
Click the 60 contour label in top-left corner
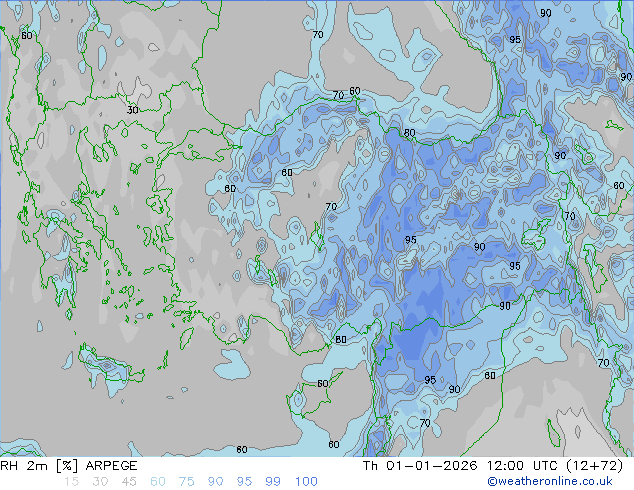click(27, 36)
